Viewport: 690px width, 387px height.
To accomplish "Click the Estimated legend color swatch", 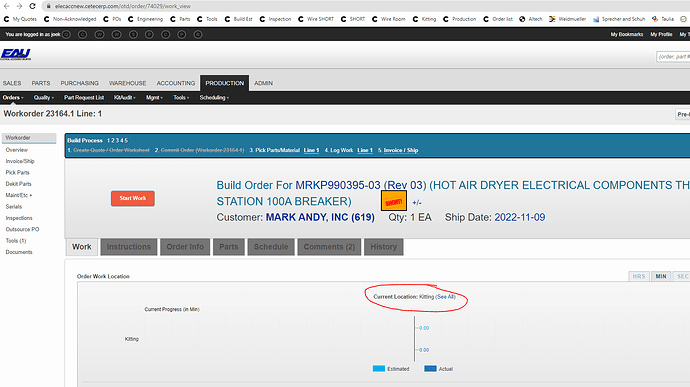I will pyautogui.click(x=379, y=369).
